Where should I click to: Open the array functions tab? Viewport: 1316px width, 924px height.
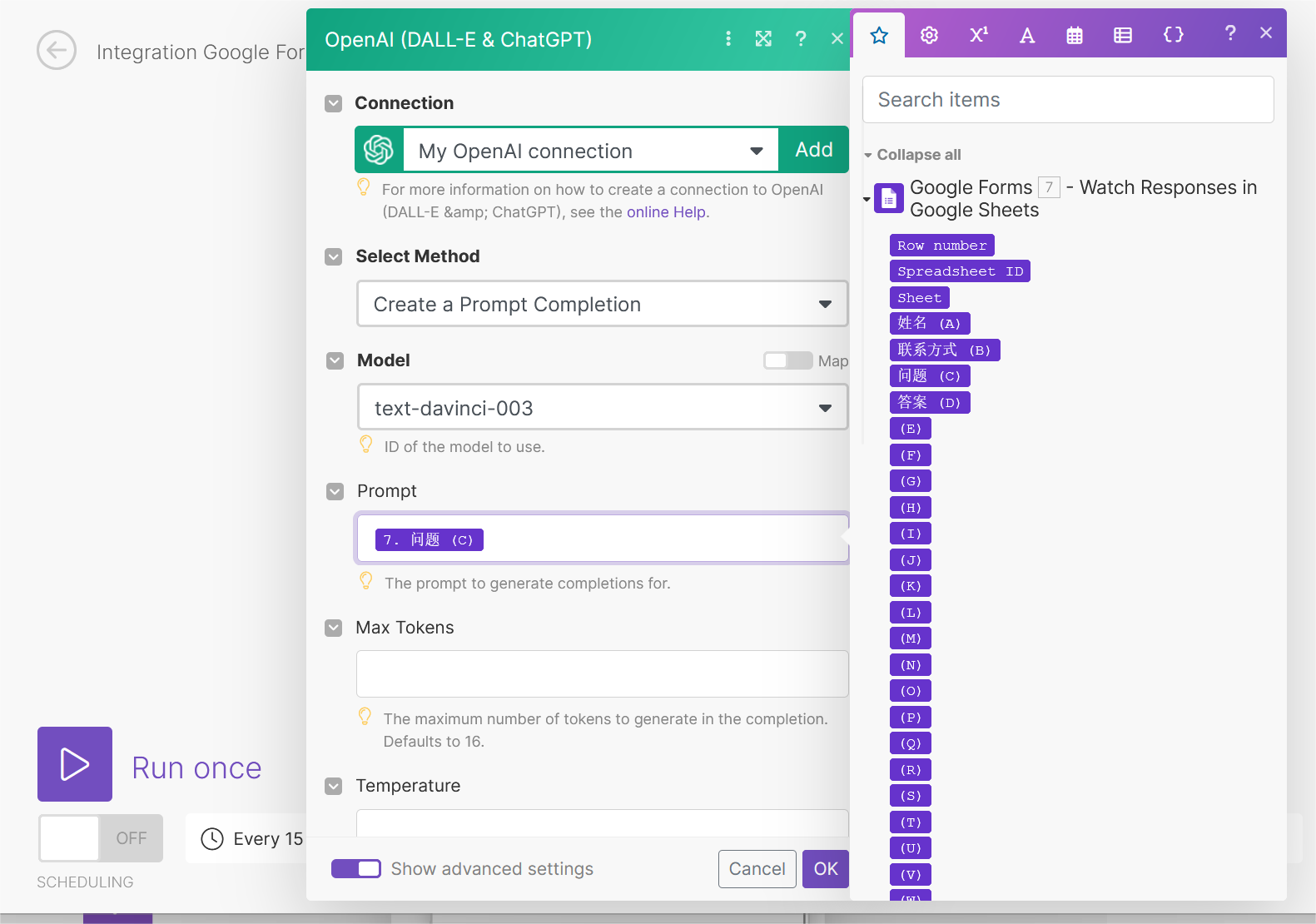pyautogui.click(x=1123, y=35)
